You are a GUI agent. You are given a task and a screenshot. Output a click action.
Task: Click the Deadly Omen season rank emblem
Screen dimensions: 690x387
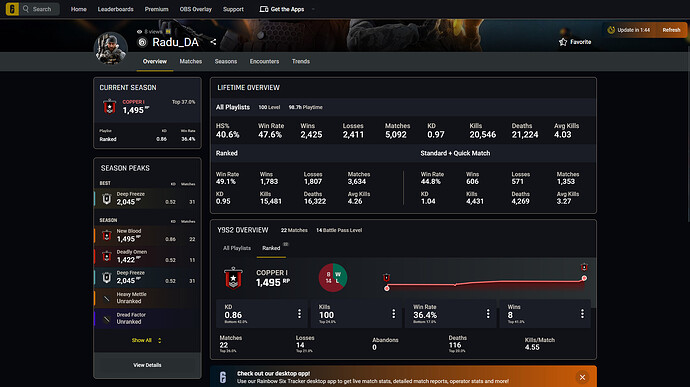tap(106, 257)
